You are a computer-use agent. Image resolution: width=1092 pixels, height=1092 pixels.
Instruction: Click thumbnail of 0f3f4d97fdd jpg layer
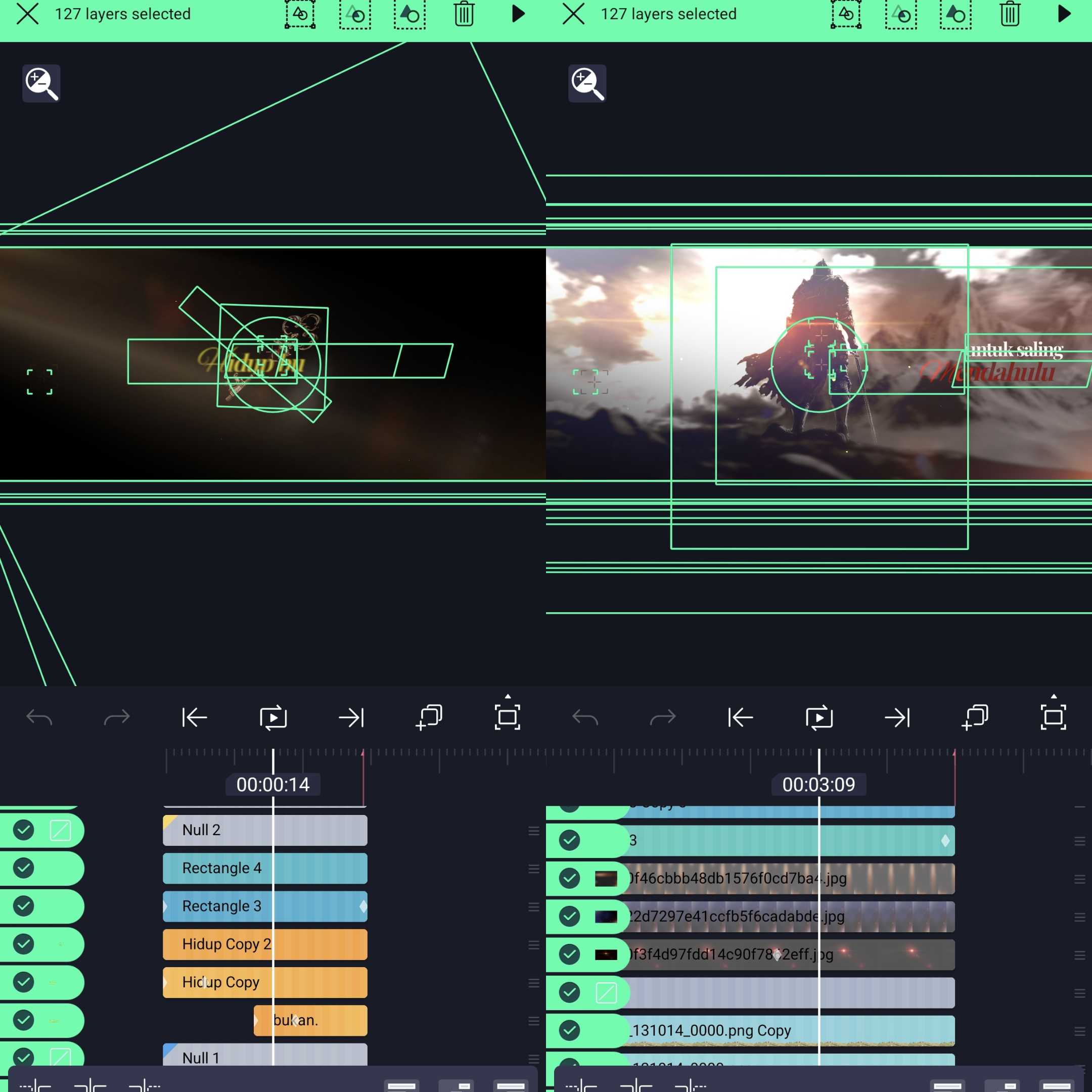[x=606, y=954]
